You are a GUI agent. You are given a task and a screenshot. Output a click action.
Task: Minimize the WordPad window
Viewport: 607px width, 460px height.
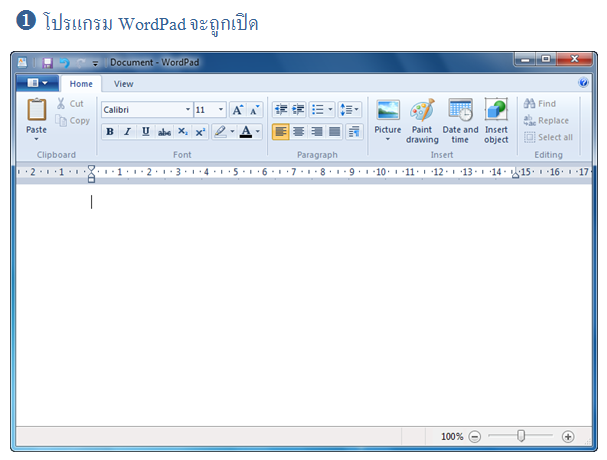(525, 59)
